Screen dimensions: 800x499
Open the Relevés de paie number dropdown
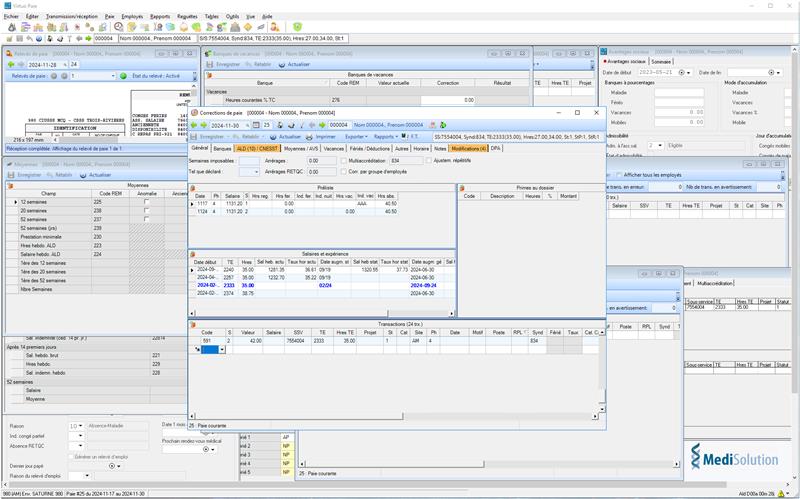point(113,76)
